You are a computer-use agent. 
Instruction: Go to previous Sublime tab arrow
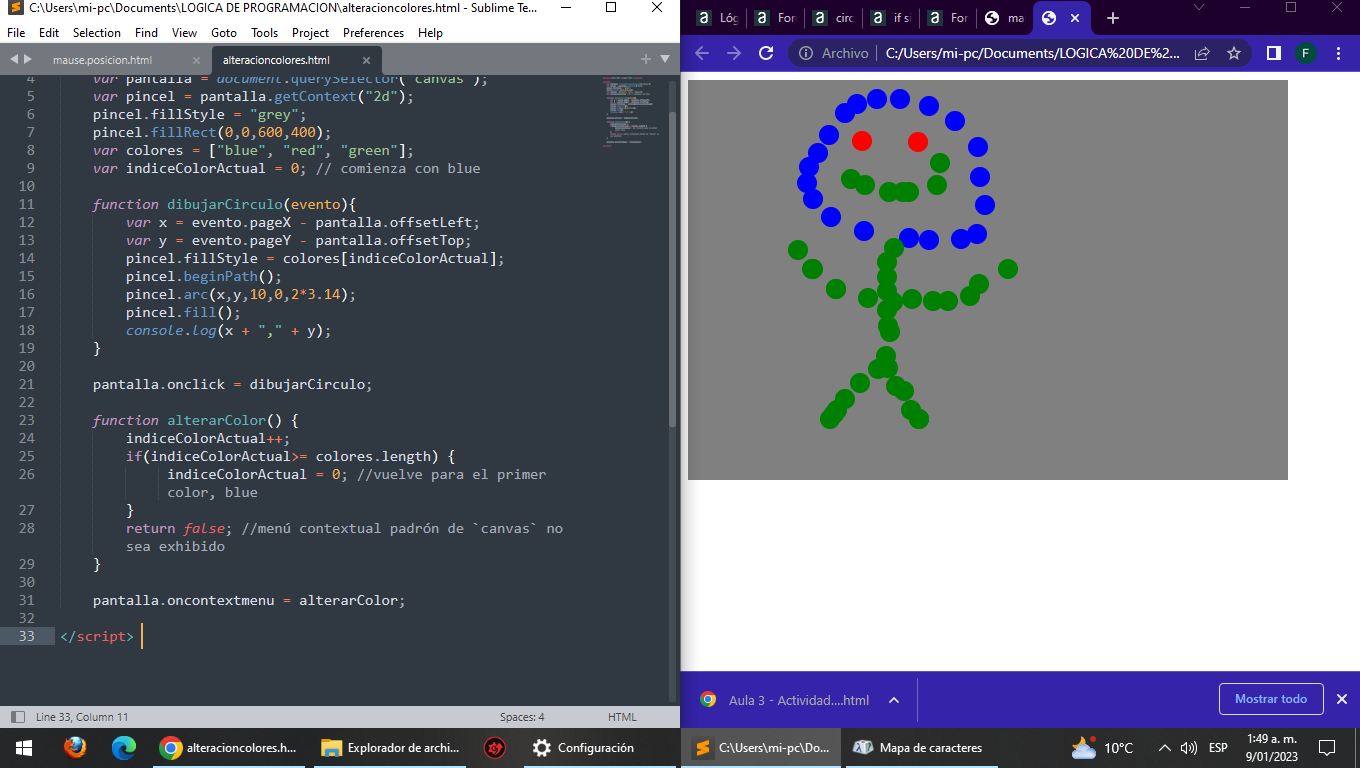coord(14,59)
